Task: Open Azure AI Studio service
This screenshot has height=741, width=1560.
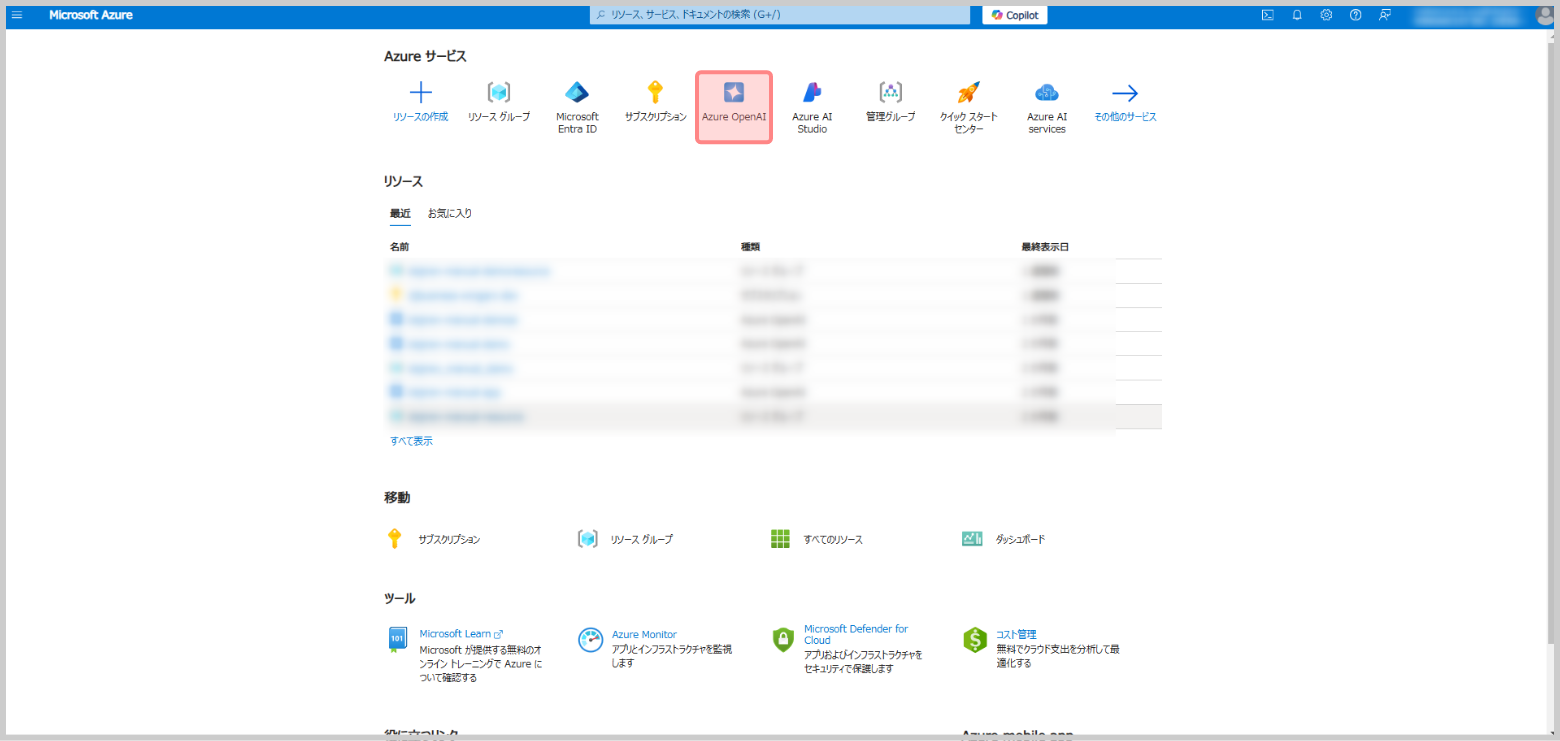Action: 812,108
